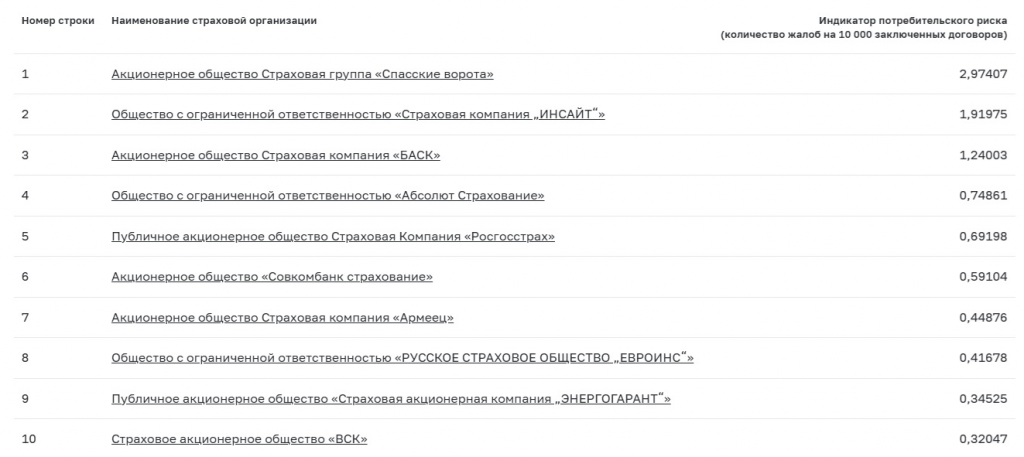Click the «Наименование страховой организации» column header
Viewport: 1024px width, 457px height.
point(214,21)
